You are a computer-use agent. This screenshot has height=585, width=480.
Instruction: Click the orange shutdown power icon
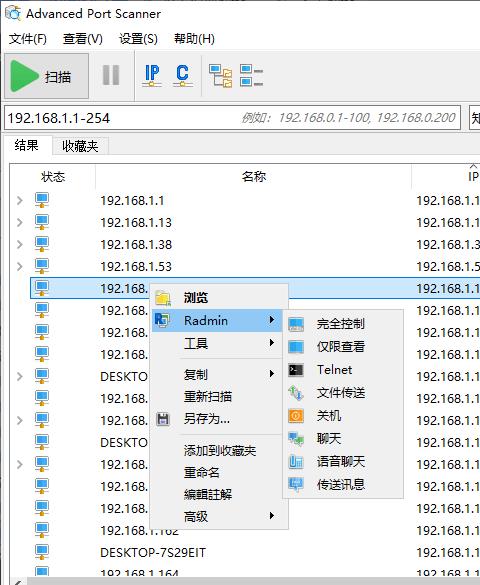(x=296, y=416)
